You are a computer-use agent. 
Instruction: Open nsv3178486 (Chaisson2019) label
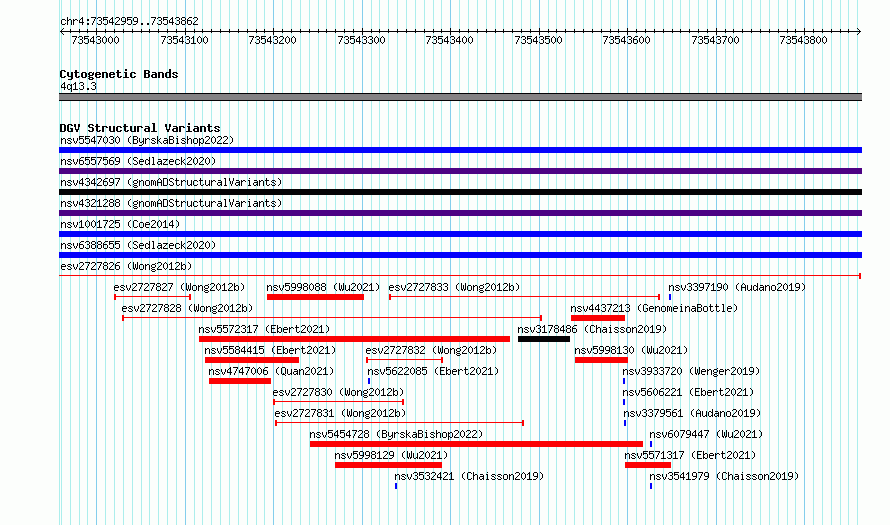coord(592,329)
